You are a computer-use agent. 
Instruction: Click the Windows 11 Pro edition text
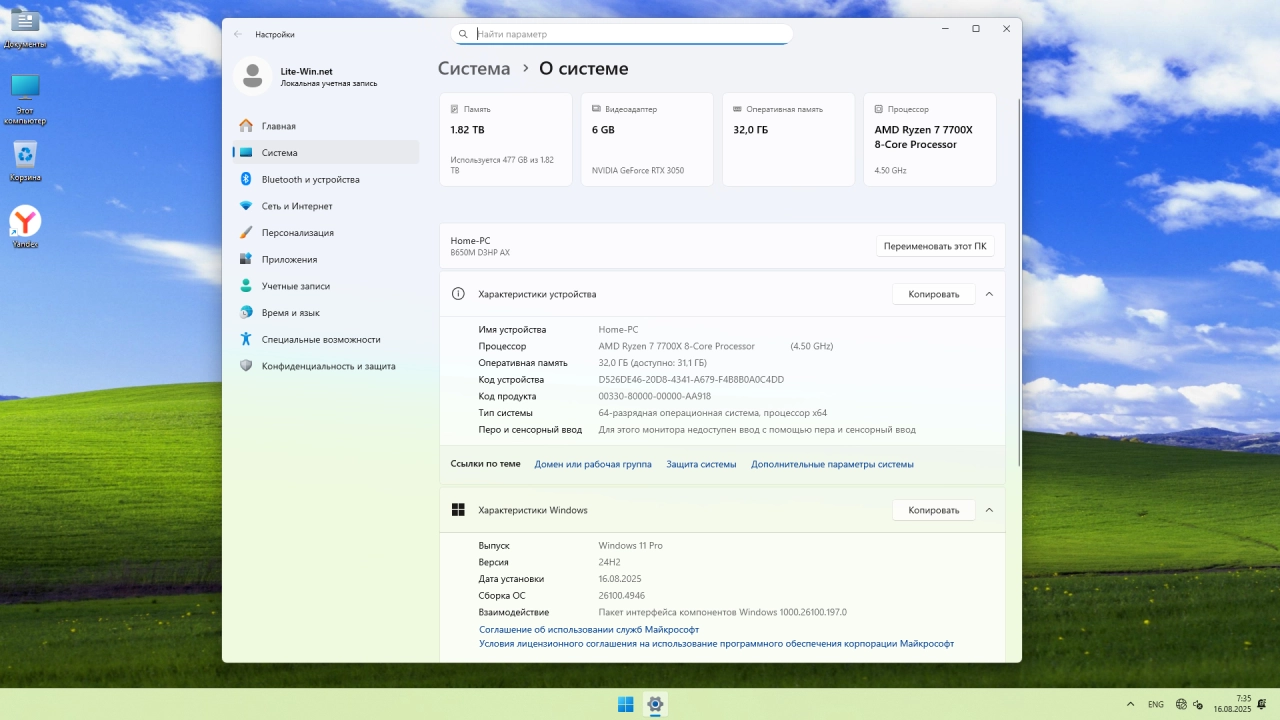click(630, 546)
